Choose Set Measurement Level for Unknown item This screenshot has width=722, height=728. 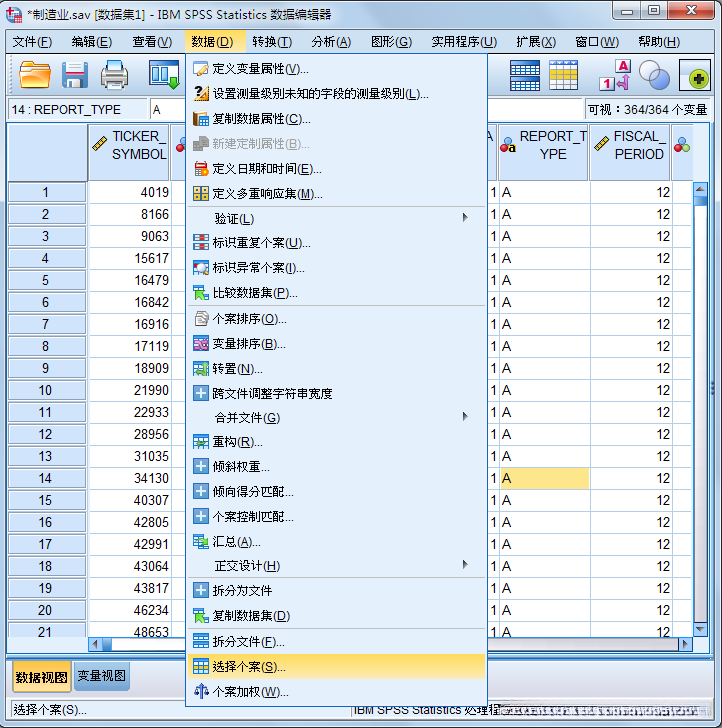point(336,94)
